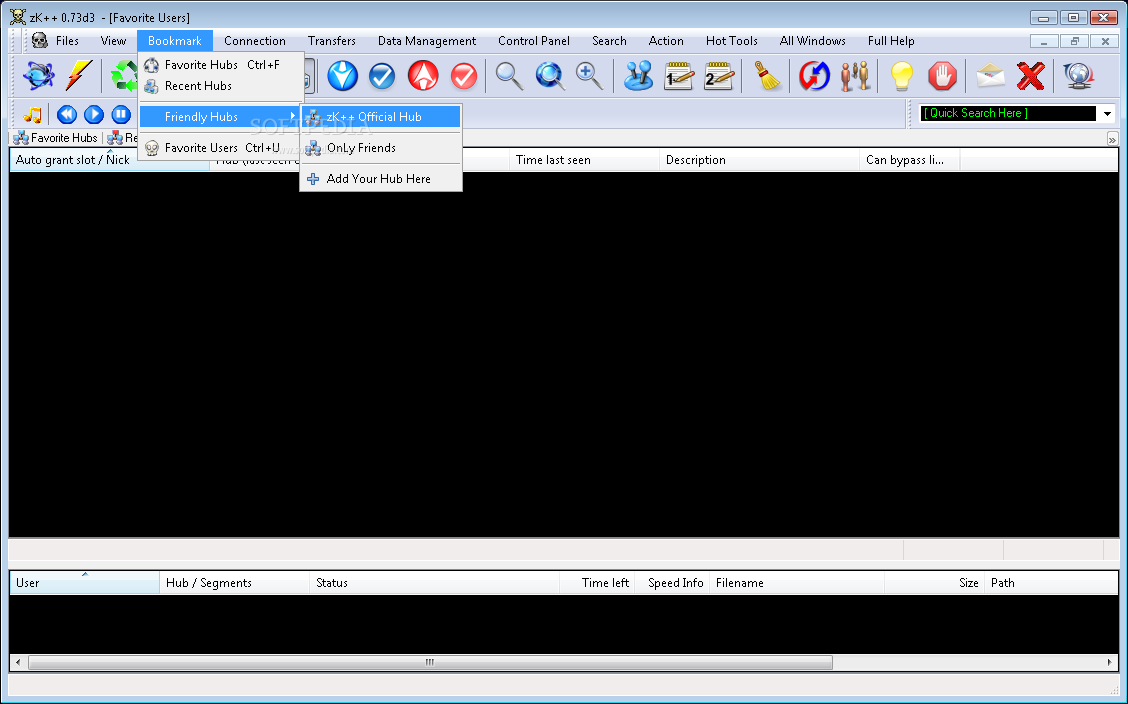Click the blue down-arrow download queue icon
The width and height of the screenshot is (1128, 704).
(342, 76)
